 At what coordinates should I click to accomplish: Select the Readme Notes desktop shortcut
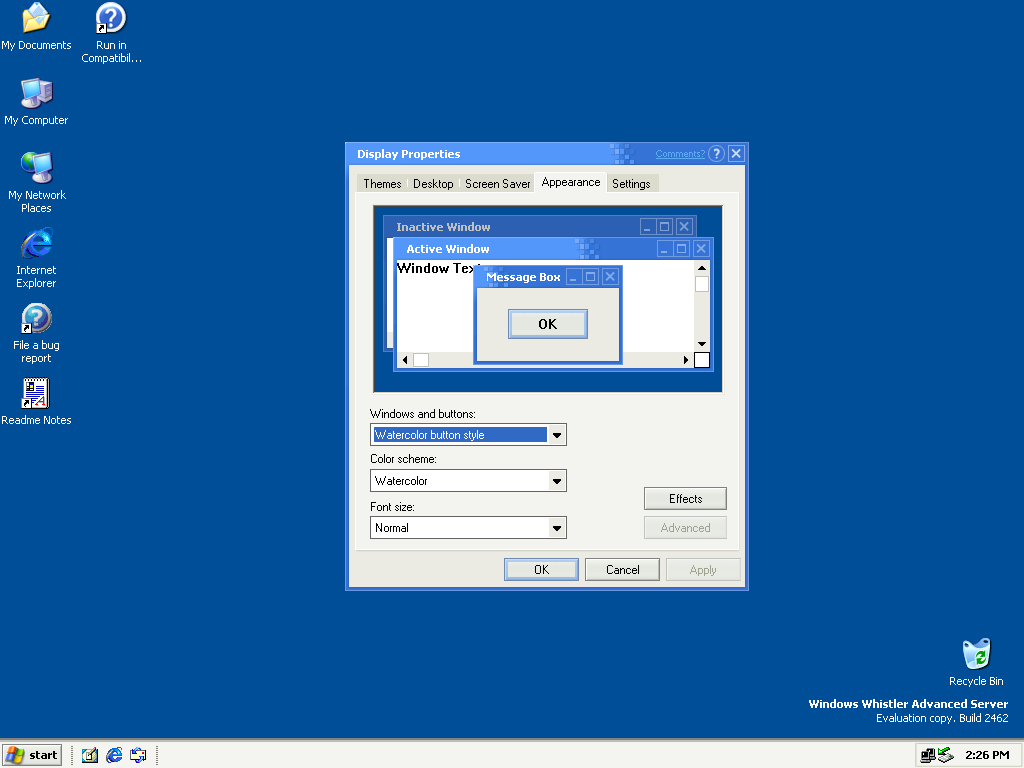pyautogui.click(x=36, y=402)
